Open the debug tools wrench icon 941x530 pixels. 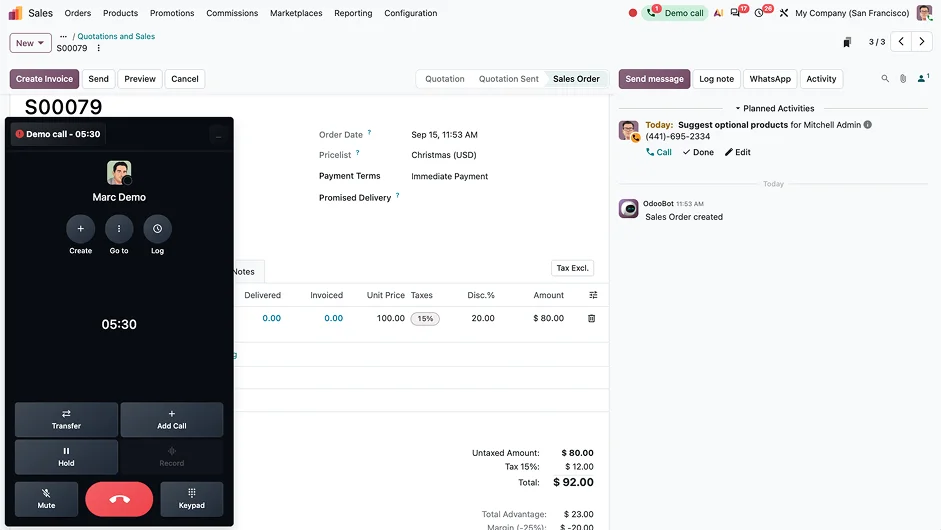(x=784, y=13)
